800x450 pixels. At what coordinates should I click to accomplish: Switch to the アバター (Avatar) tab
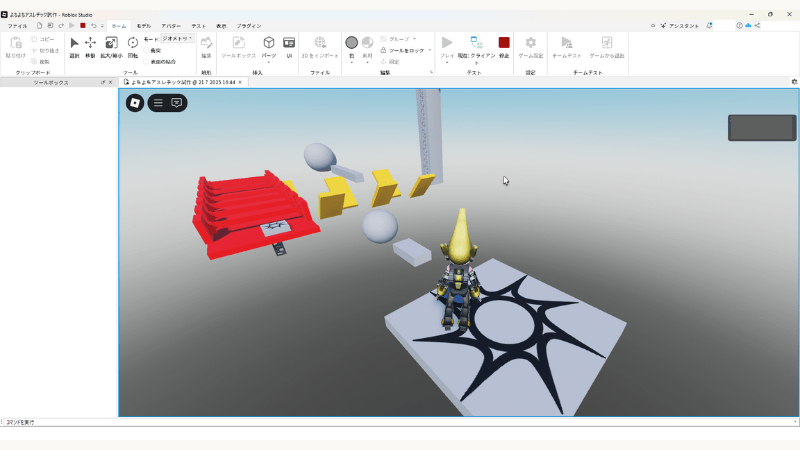pos(171,26)
